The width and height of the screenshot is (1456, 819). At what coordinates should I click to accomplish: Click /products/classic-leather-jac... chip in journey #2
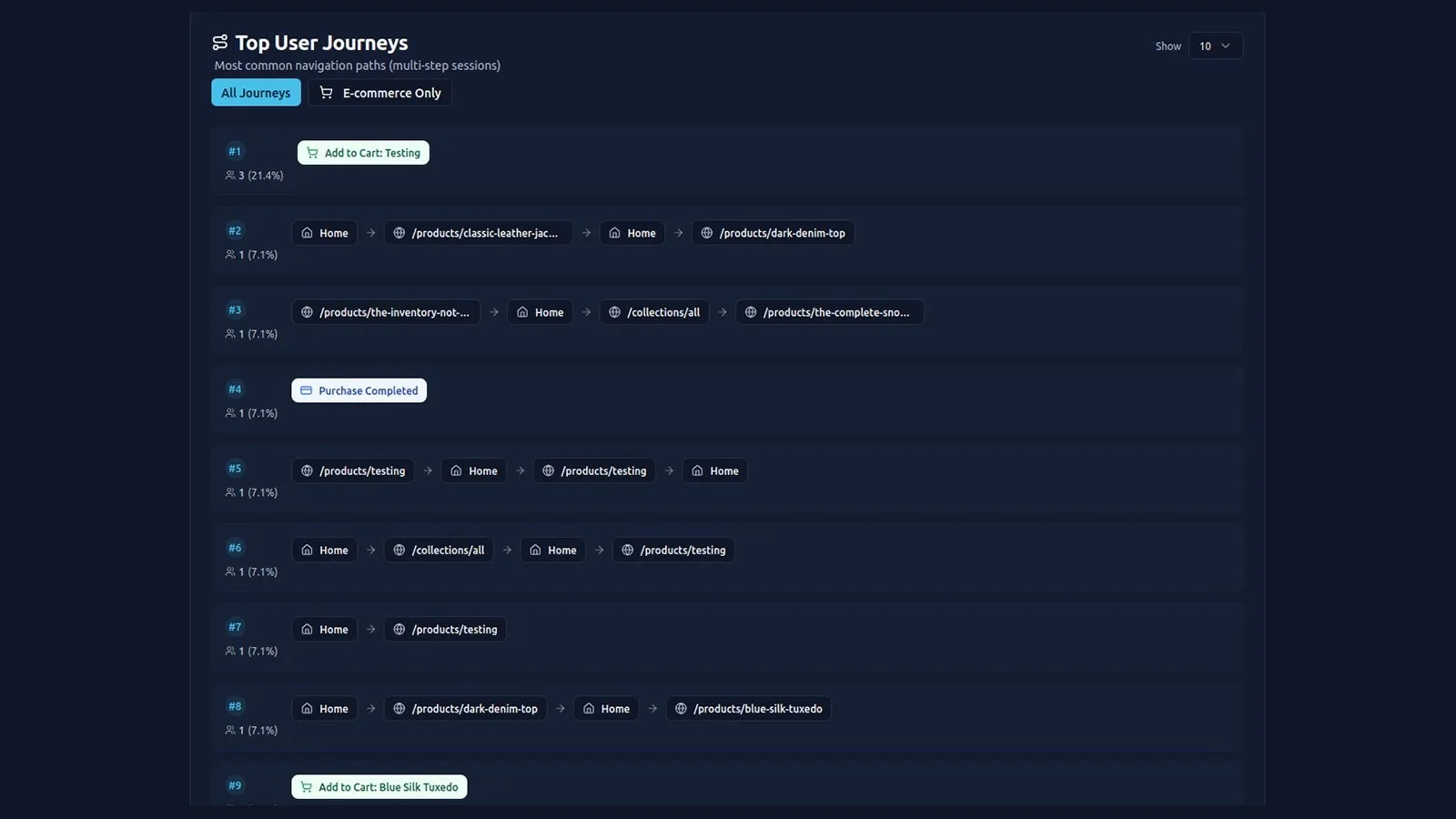(x=479, y=233)
